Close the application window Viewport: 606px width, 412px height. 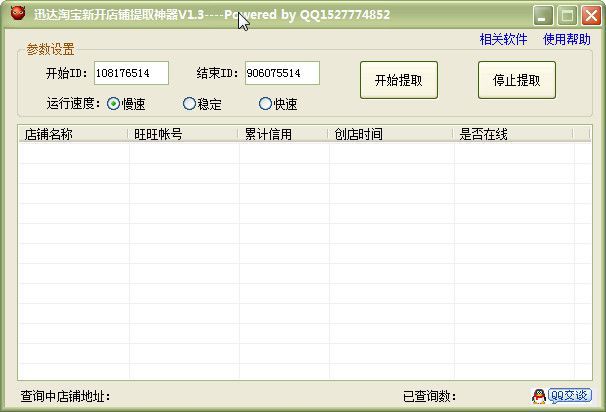[x=591, y=15]
